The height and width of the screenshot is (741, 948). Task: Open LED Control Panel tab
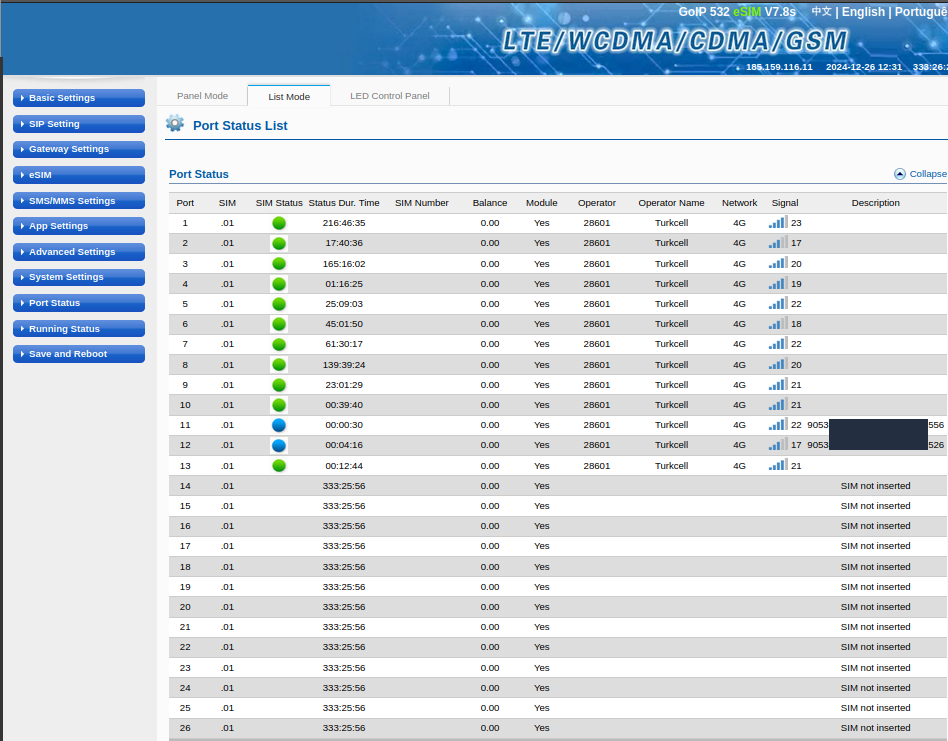coord(390,95)
